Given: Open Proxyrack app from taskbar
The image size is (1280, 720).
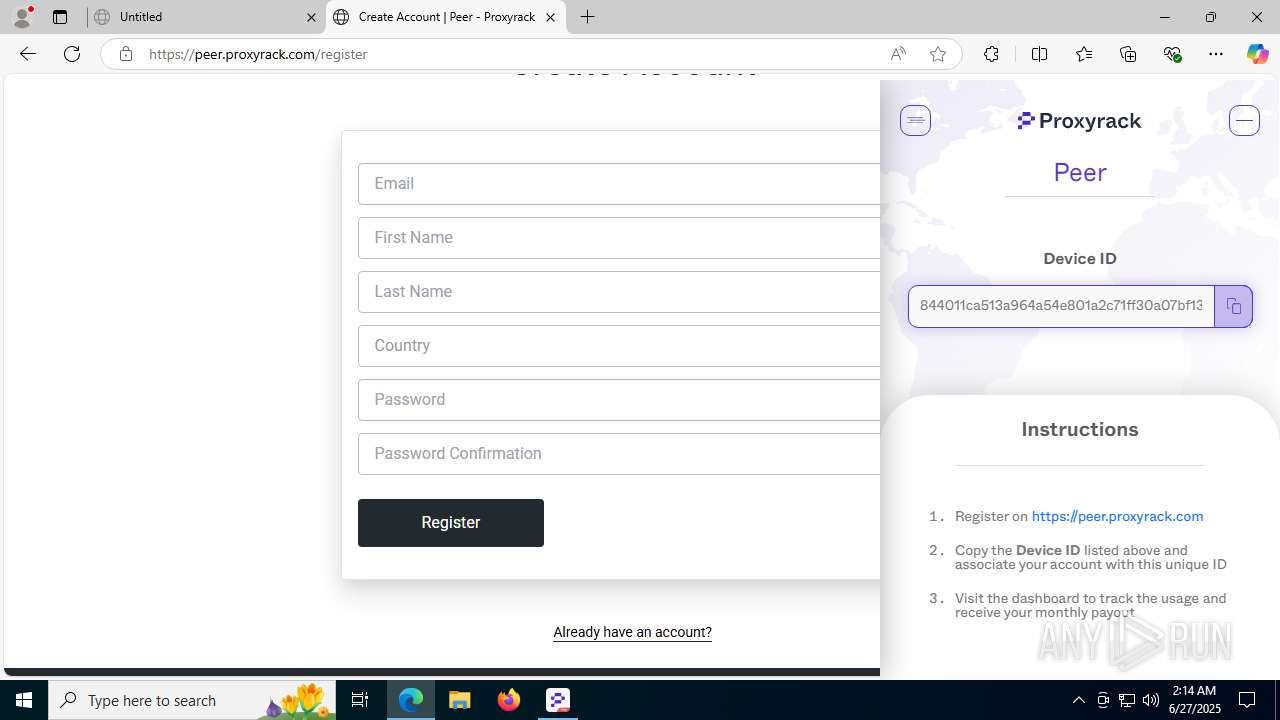Looking at the screenshot, I should [558, 700].
